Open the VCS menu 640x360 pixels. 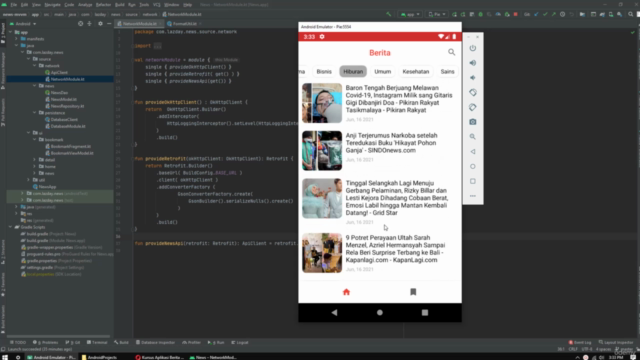(x=157, y=4)
